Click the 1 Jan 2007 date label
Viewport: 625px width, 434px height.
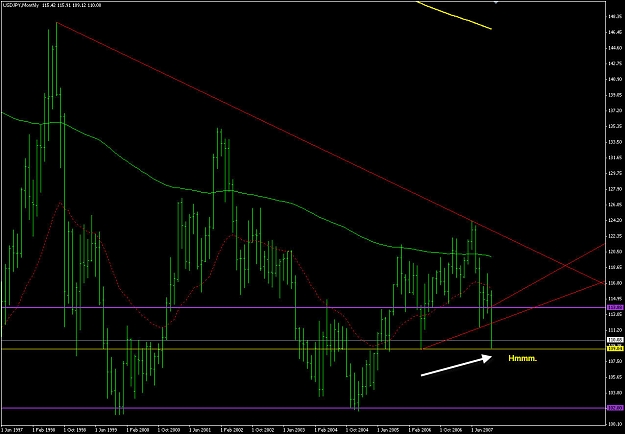(x=482, y=431)
